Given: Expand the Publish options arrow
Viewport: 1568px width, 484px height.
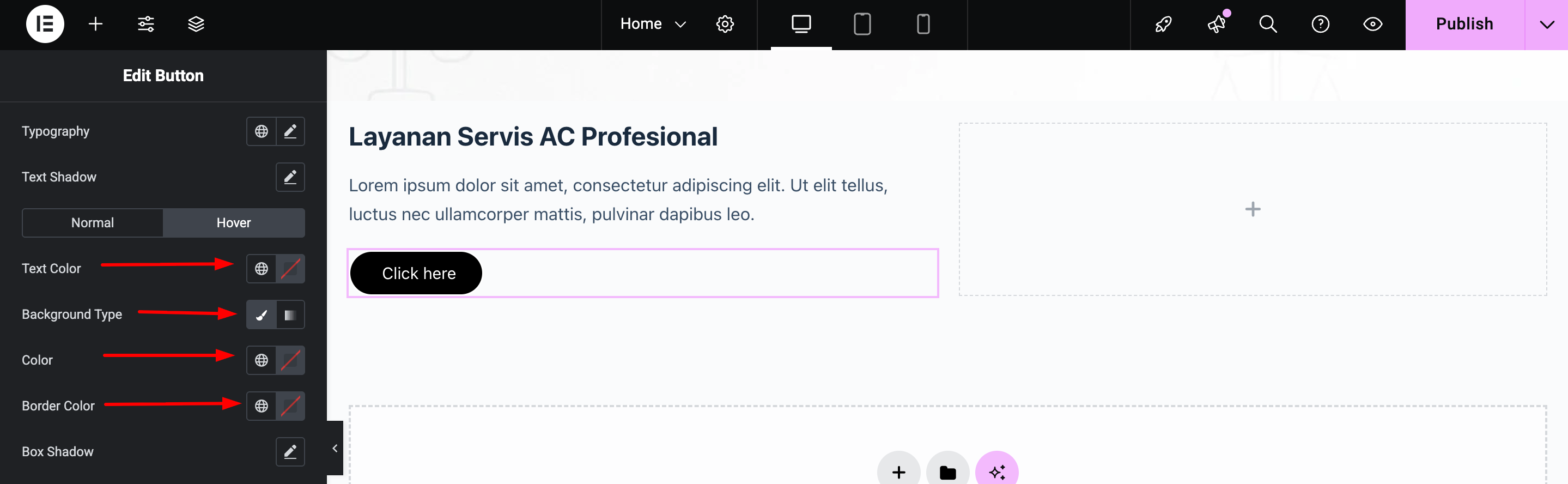Looking at the screenshot, I should [1547, 25].
